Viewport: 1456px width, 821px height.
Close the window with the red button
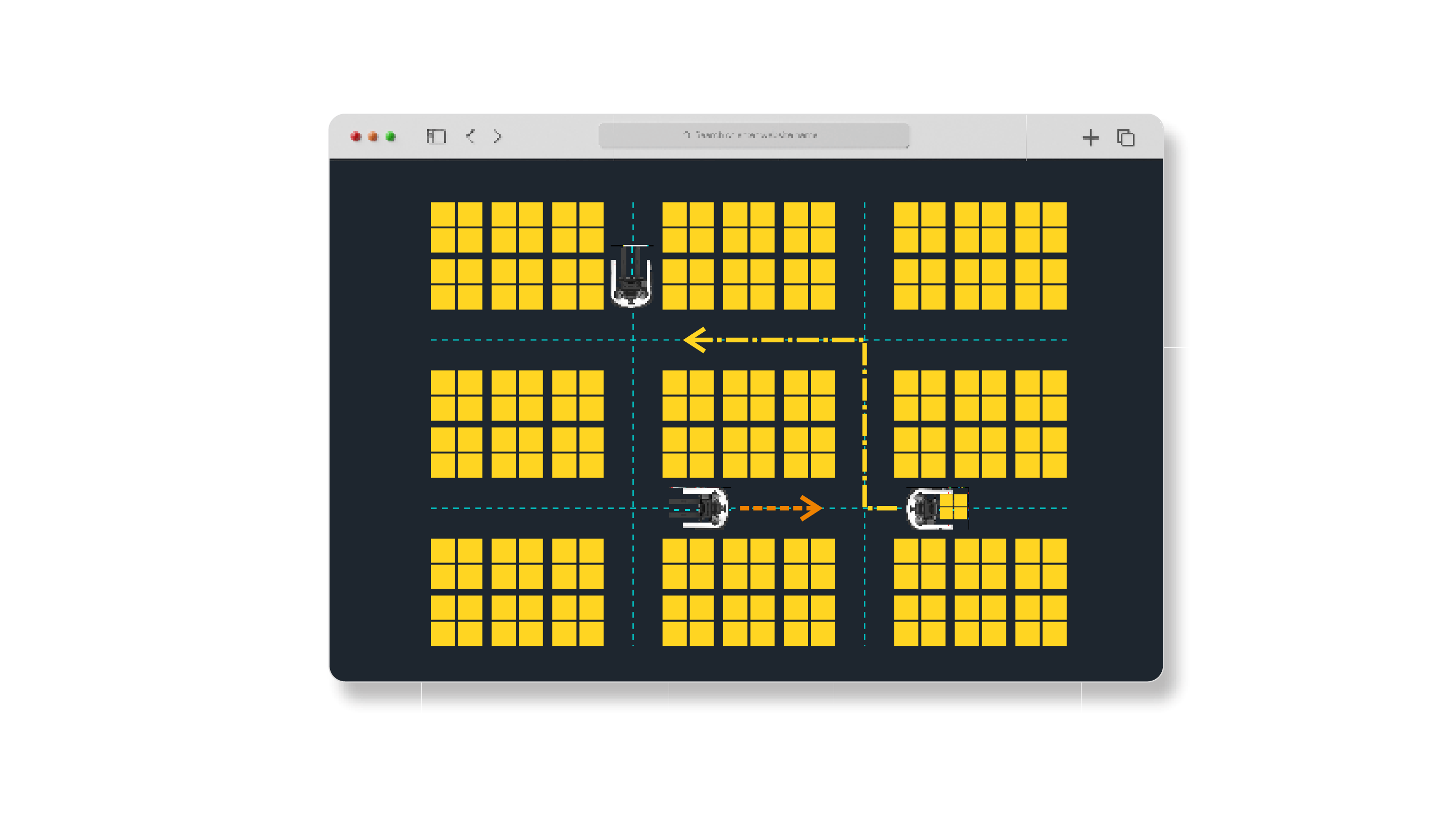click(355, 136)
